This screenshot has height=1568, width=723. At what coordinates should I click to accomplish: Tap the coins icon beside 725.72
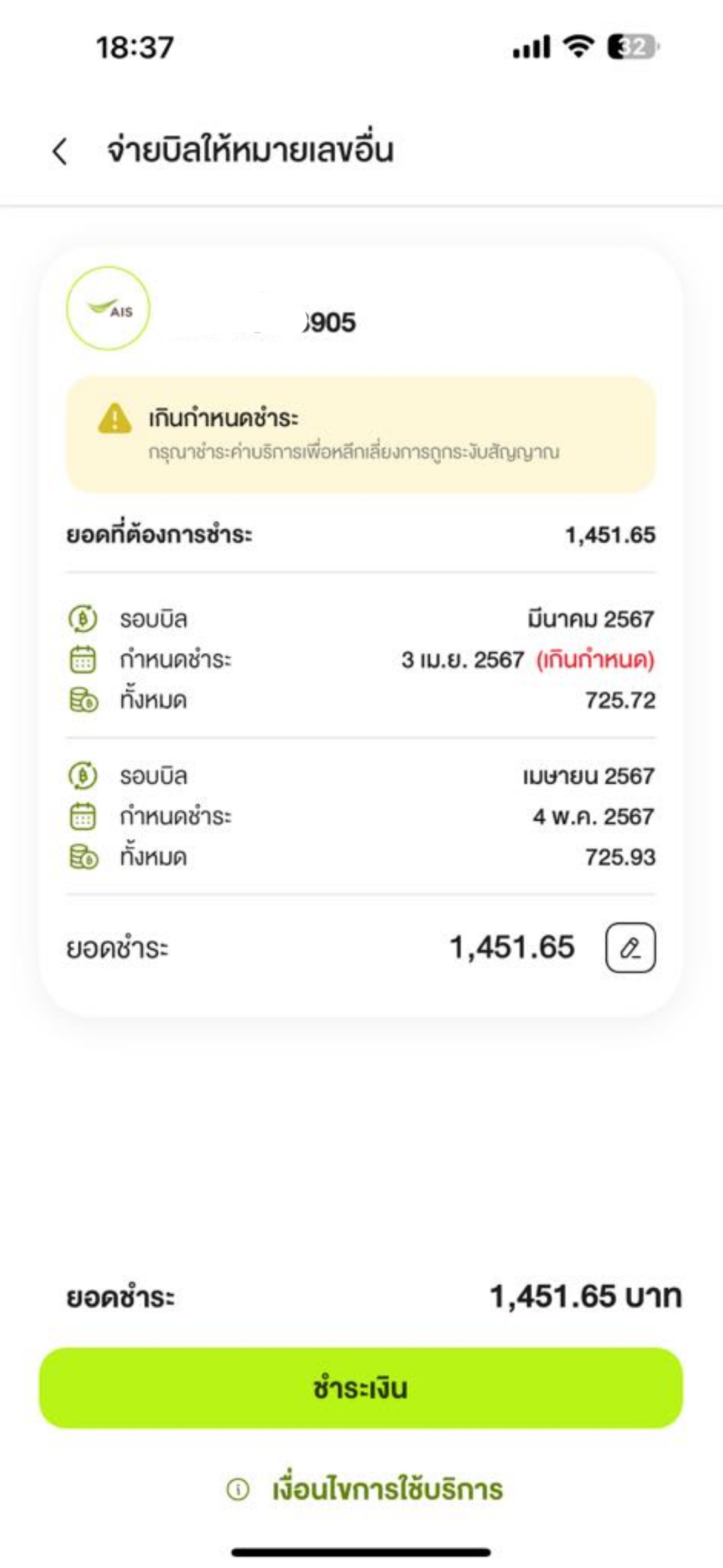[x=84, y=700]
